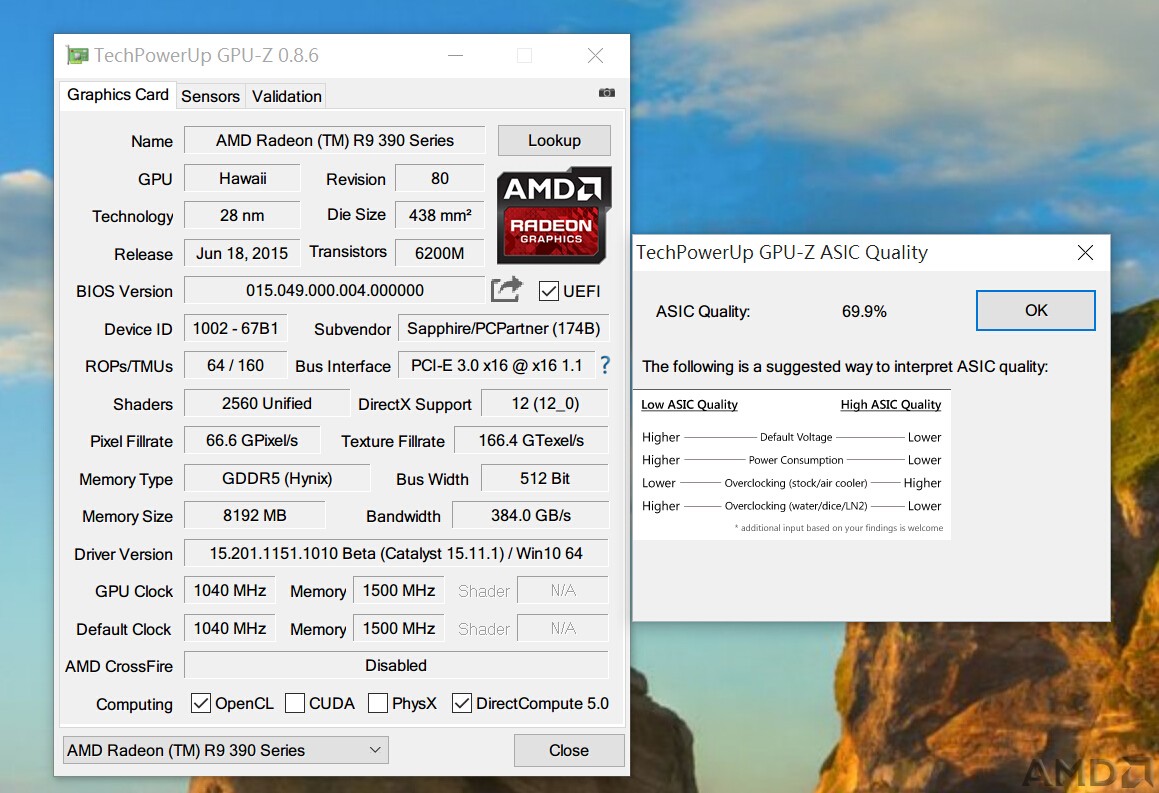Screen dimensions: 1159x793
Task: Click the Revision field showing 80
Action: point(440,178)
